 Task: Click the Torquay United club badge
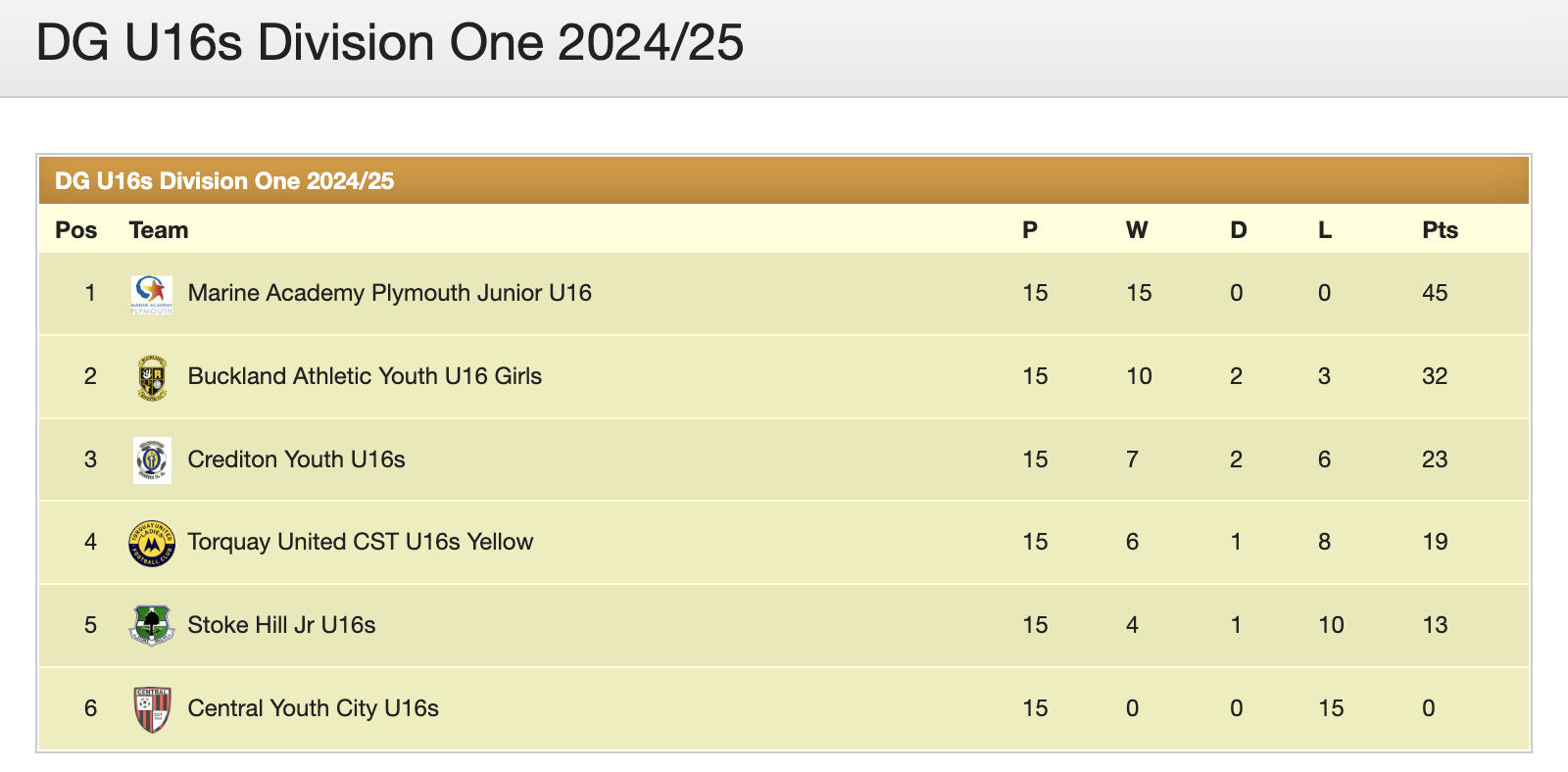pyautogui.click(x=152, y=543)
